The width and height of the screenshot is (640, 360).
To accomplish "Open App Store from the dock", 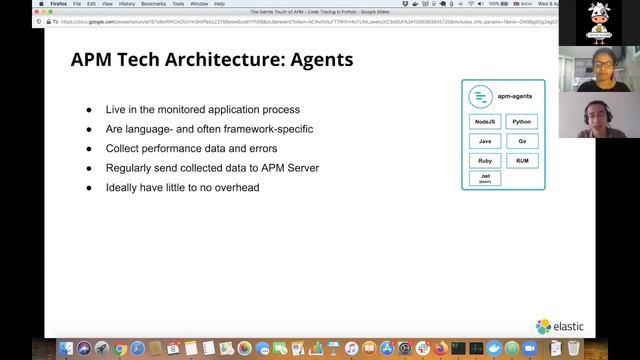I will pos(387,349).
